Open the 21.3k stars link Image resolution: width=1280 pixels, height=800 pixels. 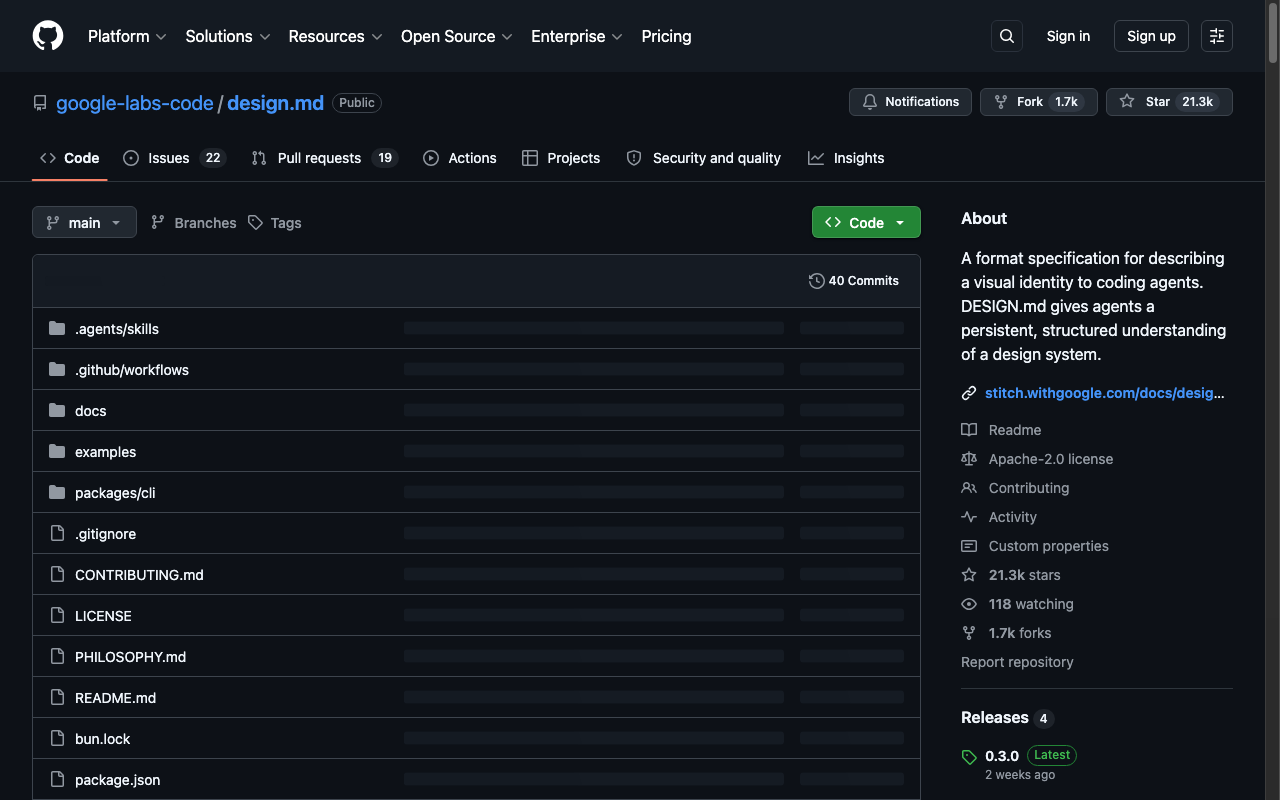pos(1025,575)
